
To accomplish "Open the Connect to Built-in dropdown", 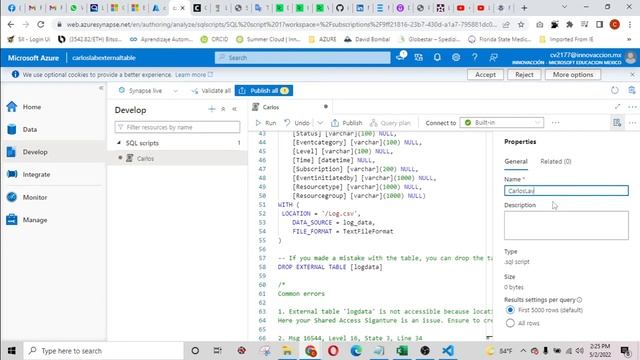I will coord(502,122).
